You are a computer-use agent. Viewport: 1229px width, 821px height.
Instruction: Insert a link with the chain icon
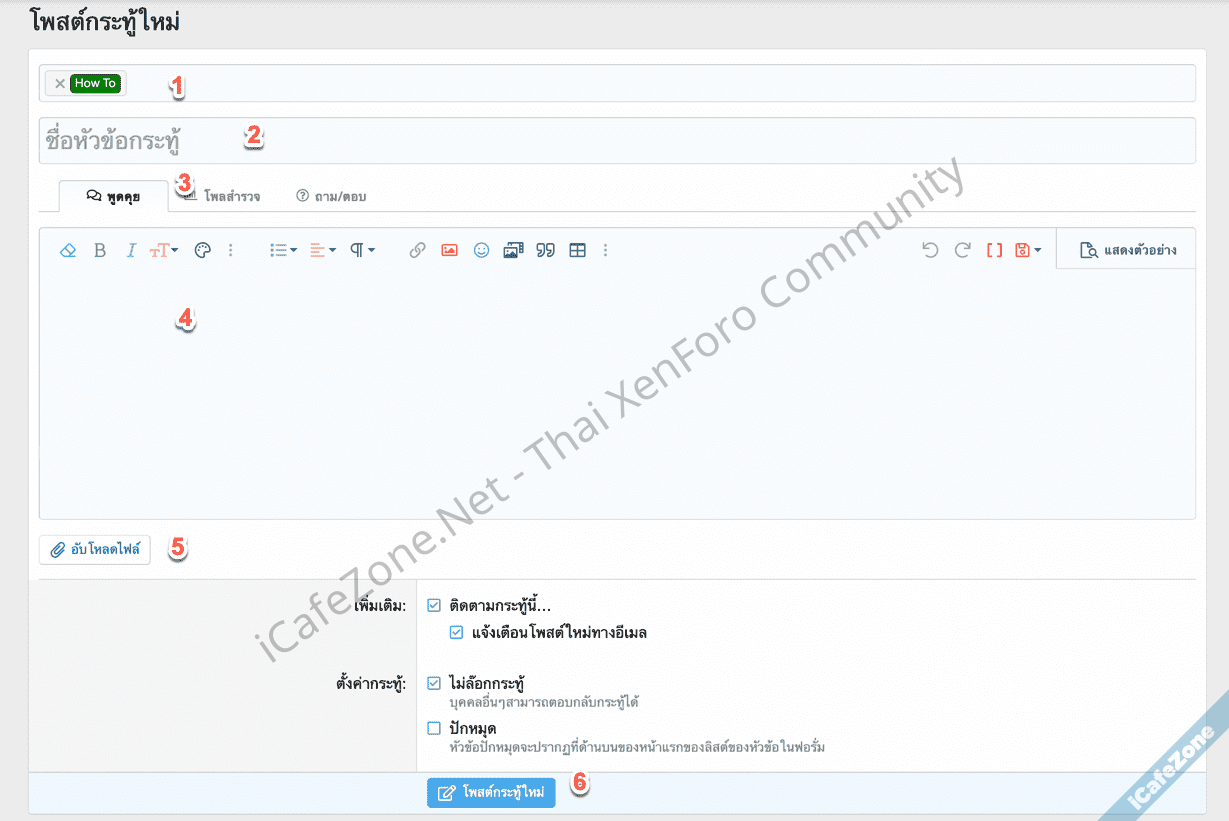click(x=417, y=250)
